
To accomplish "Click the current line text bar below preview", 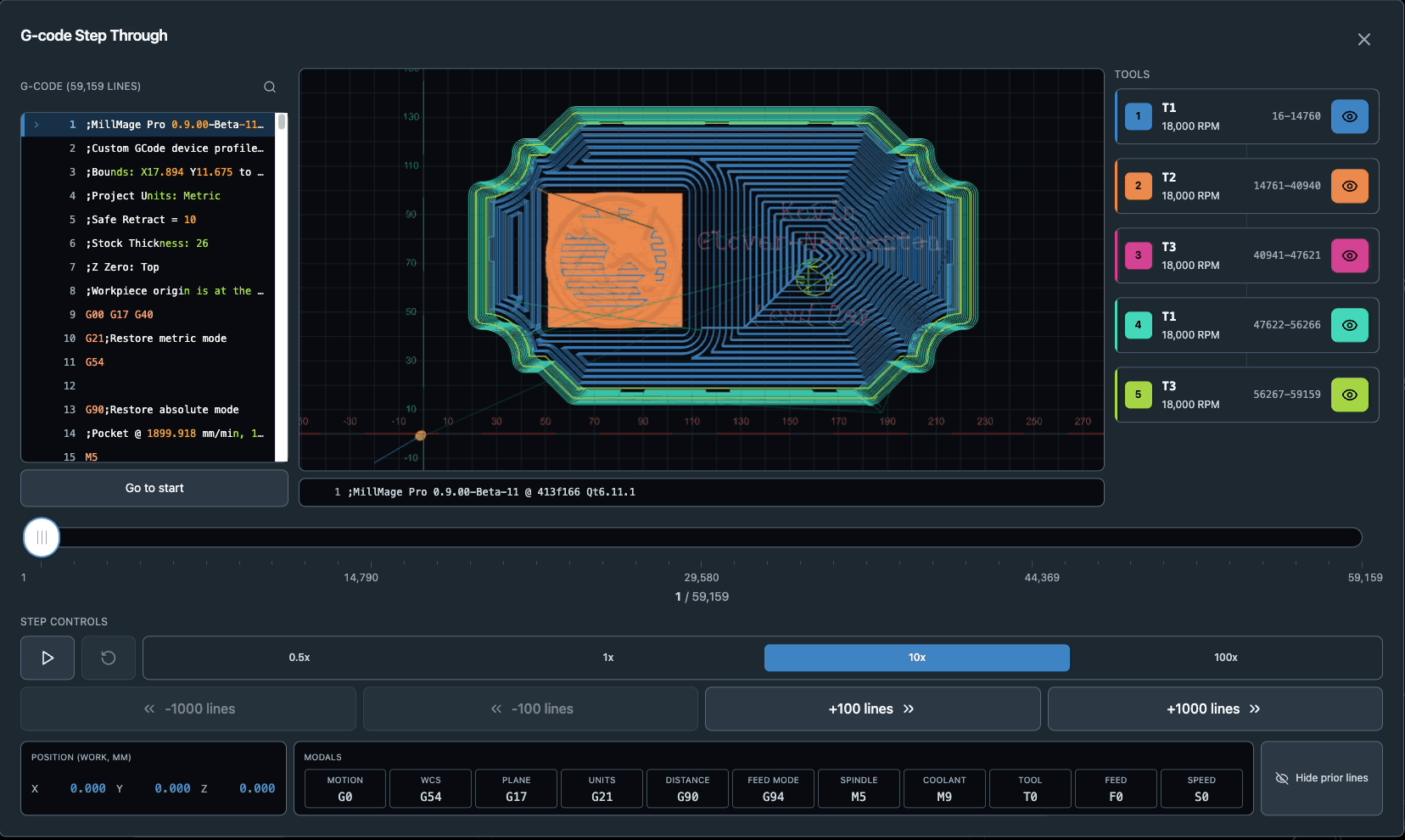I will tap(702, 492).
